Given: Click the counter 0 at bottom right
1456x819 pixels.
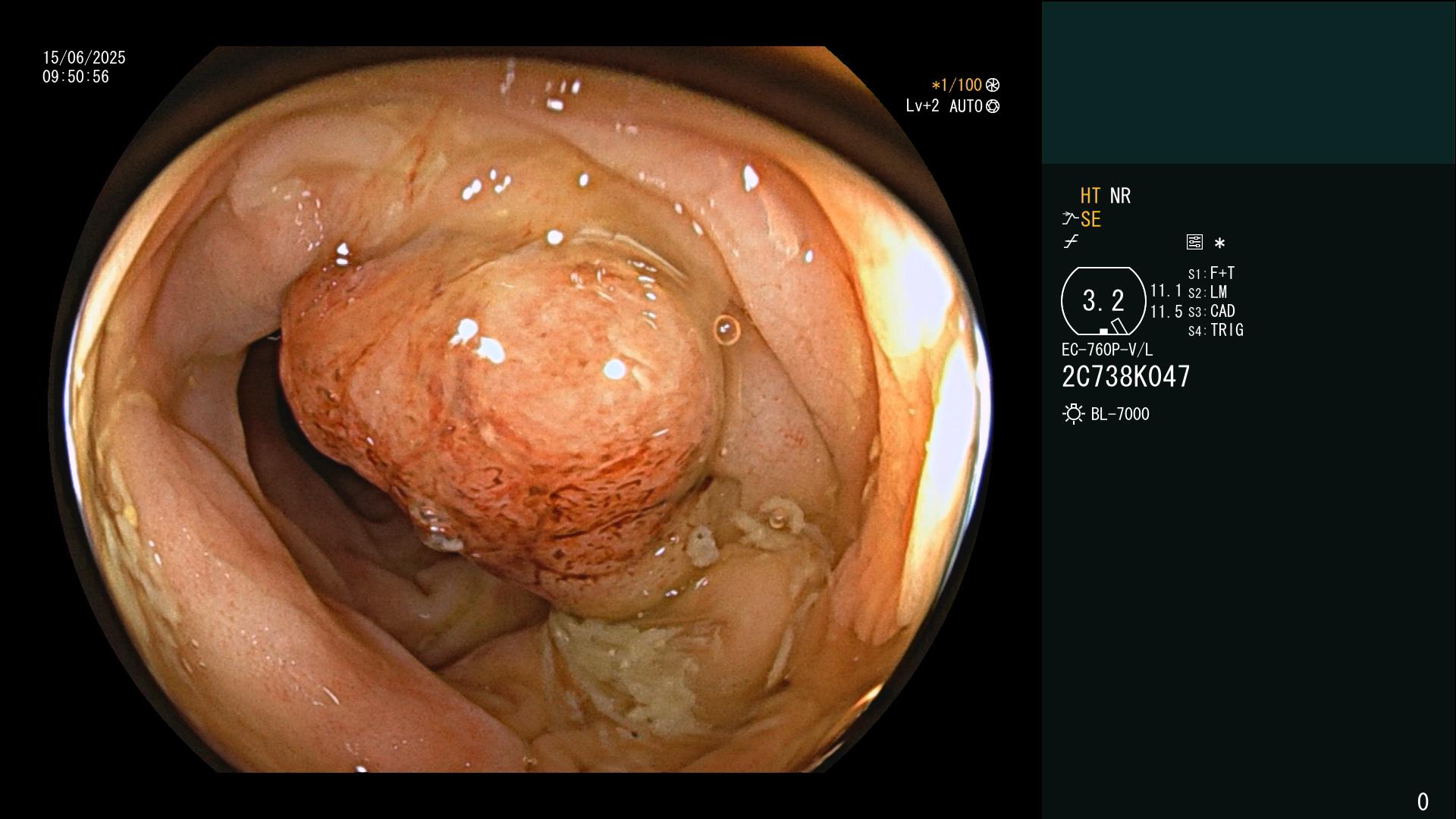Looking at the screenshot, I should pos(1423,802).
